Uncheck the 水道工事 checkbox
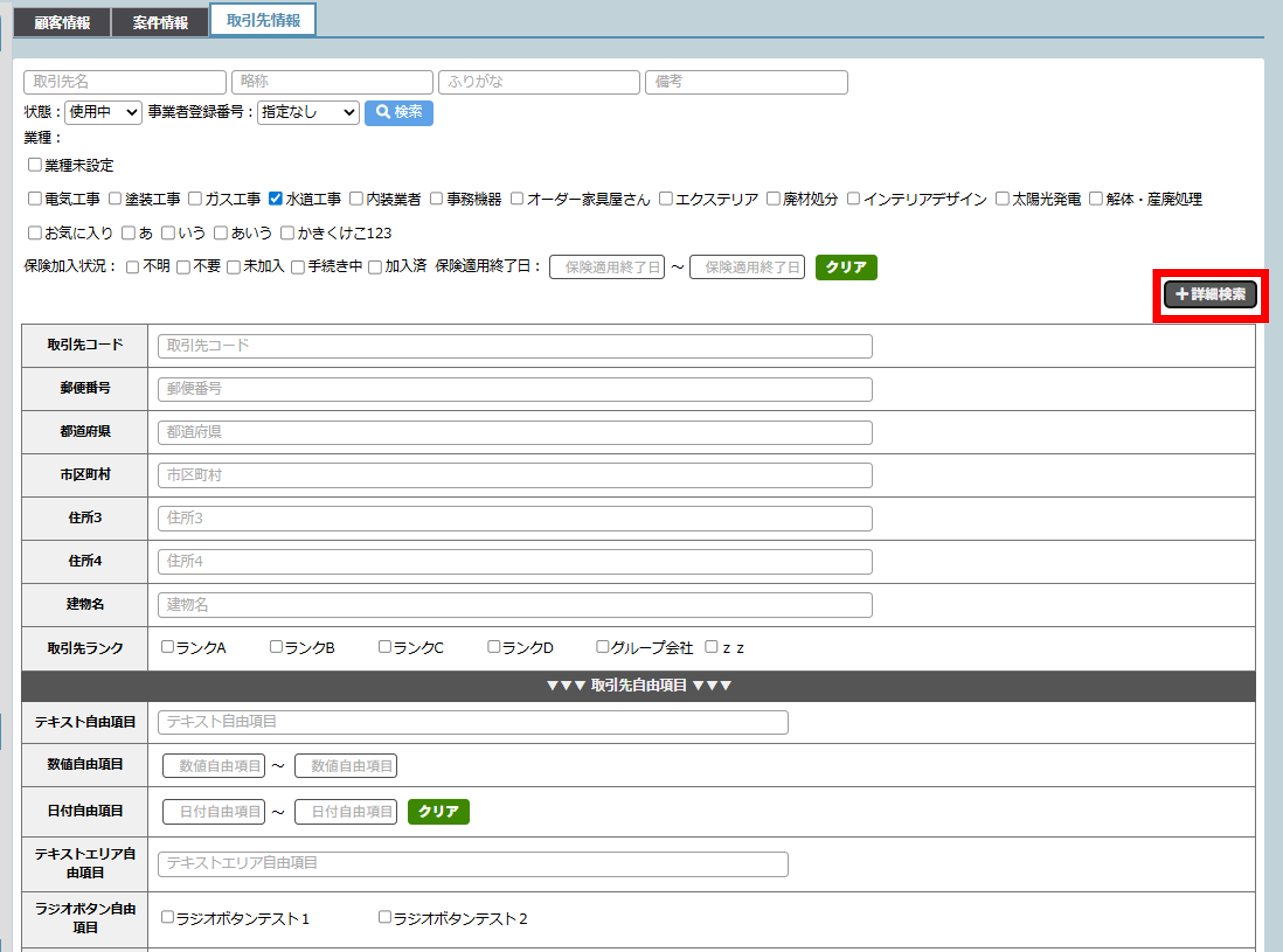Viewport: 1283px width, 952px height. (x=276, y=199)
